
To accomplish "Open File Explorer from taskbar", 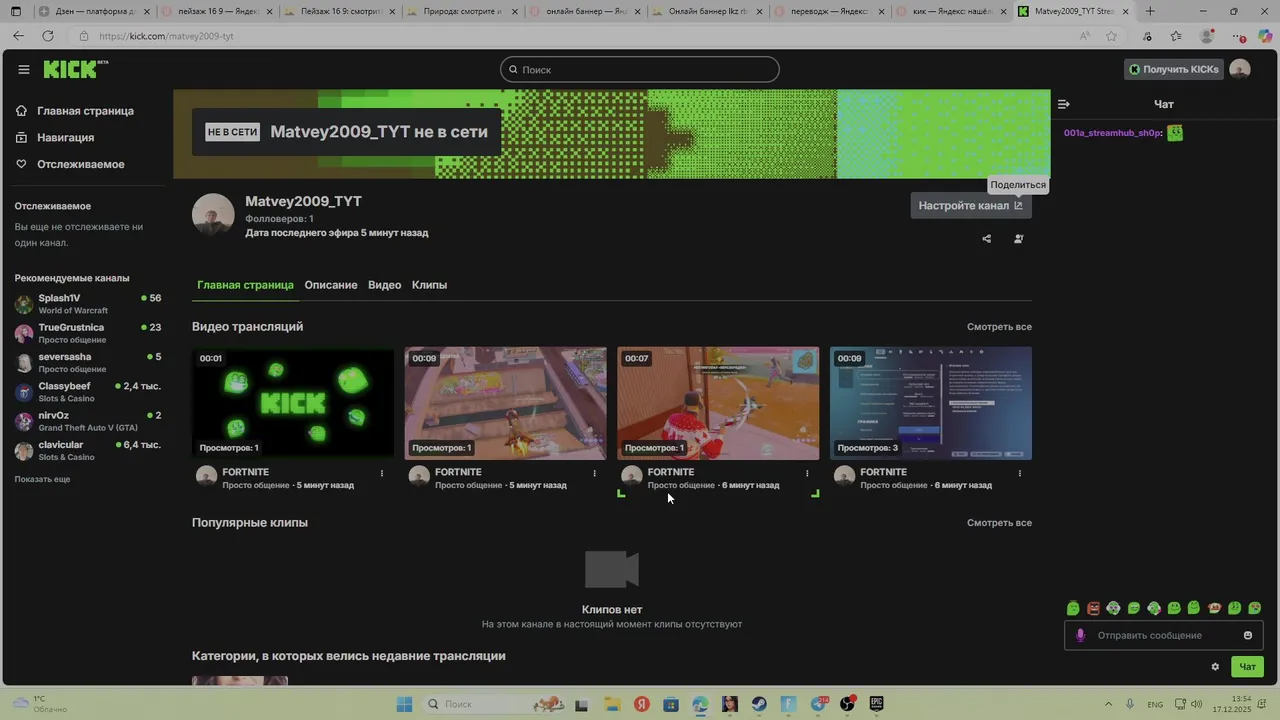I will coord(611,704).
